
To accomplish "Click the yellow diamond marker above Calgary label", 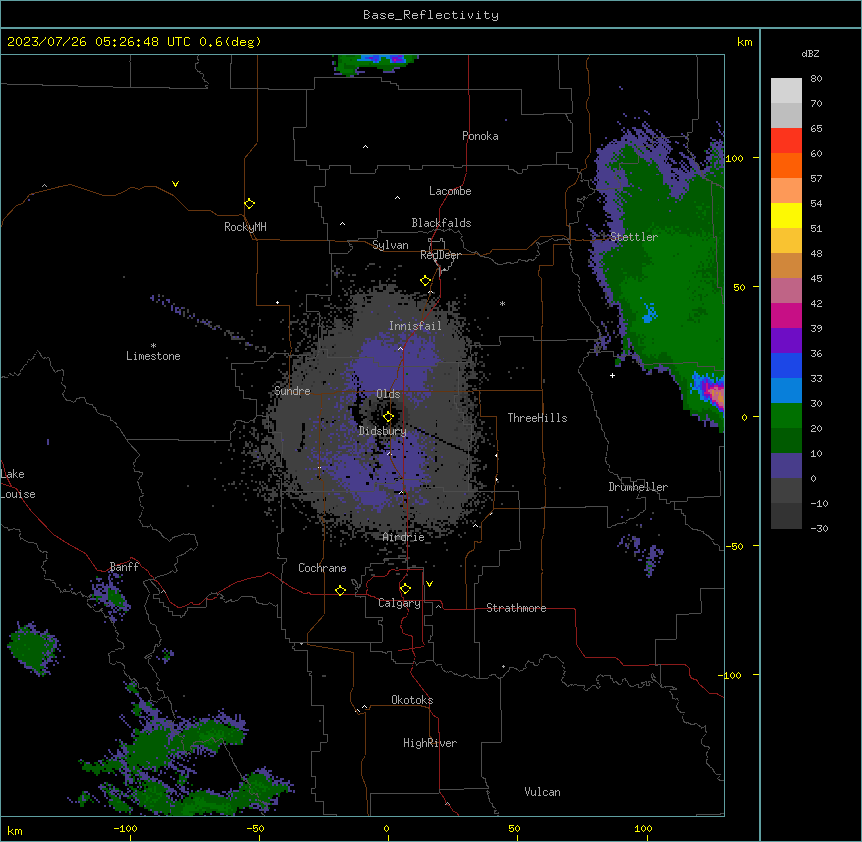I will click(x=405, y=588).
